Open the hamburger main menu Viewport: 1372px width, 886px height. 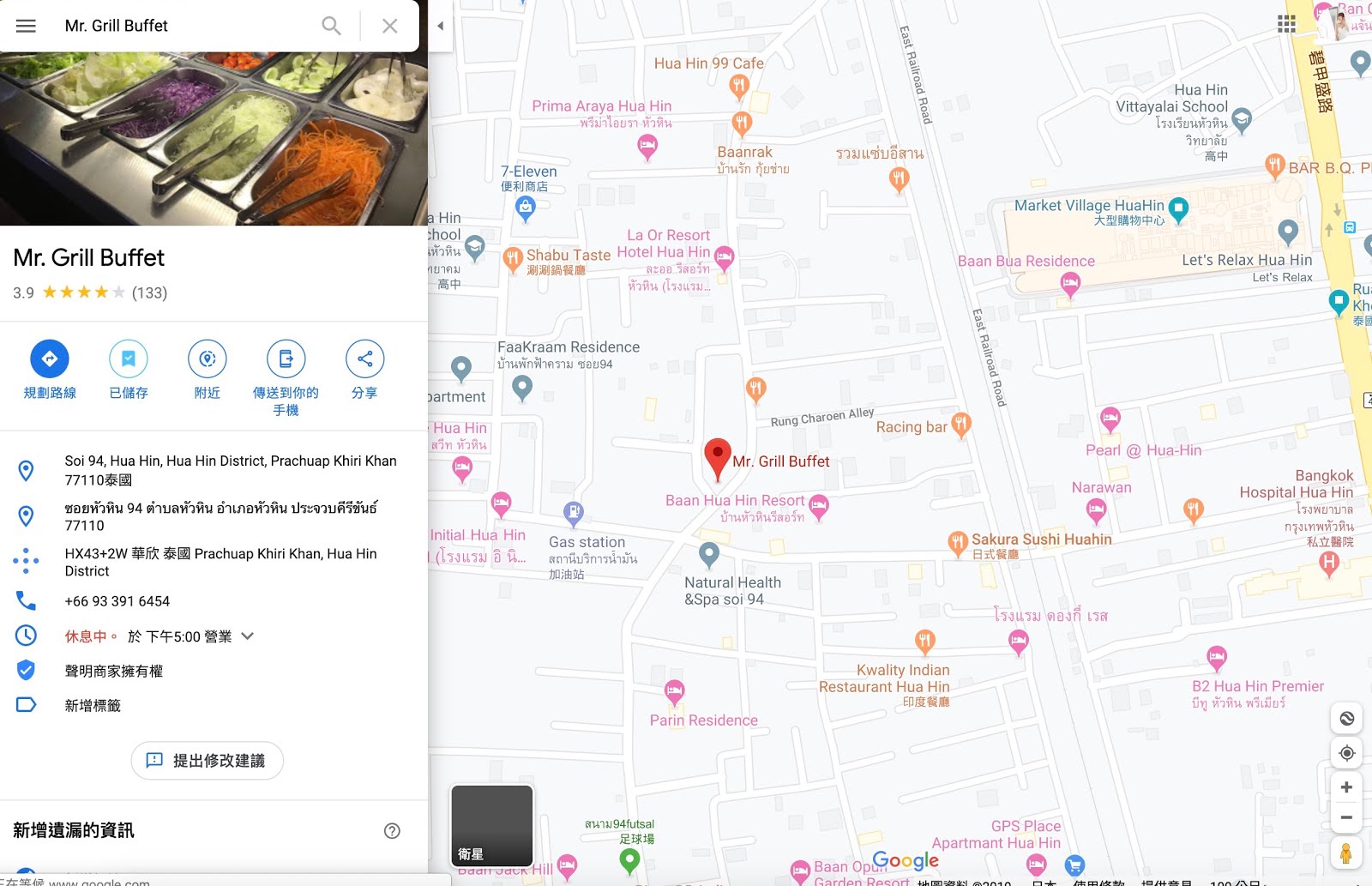(x=26, y=26)
